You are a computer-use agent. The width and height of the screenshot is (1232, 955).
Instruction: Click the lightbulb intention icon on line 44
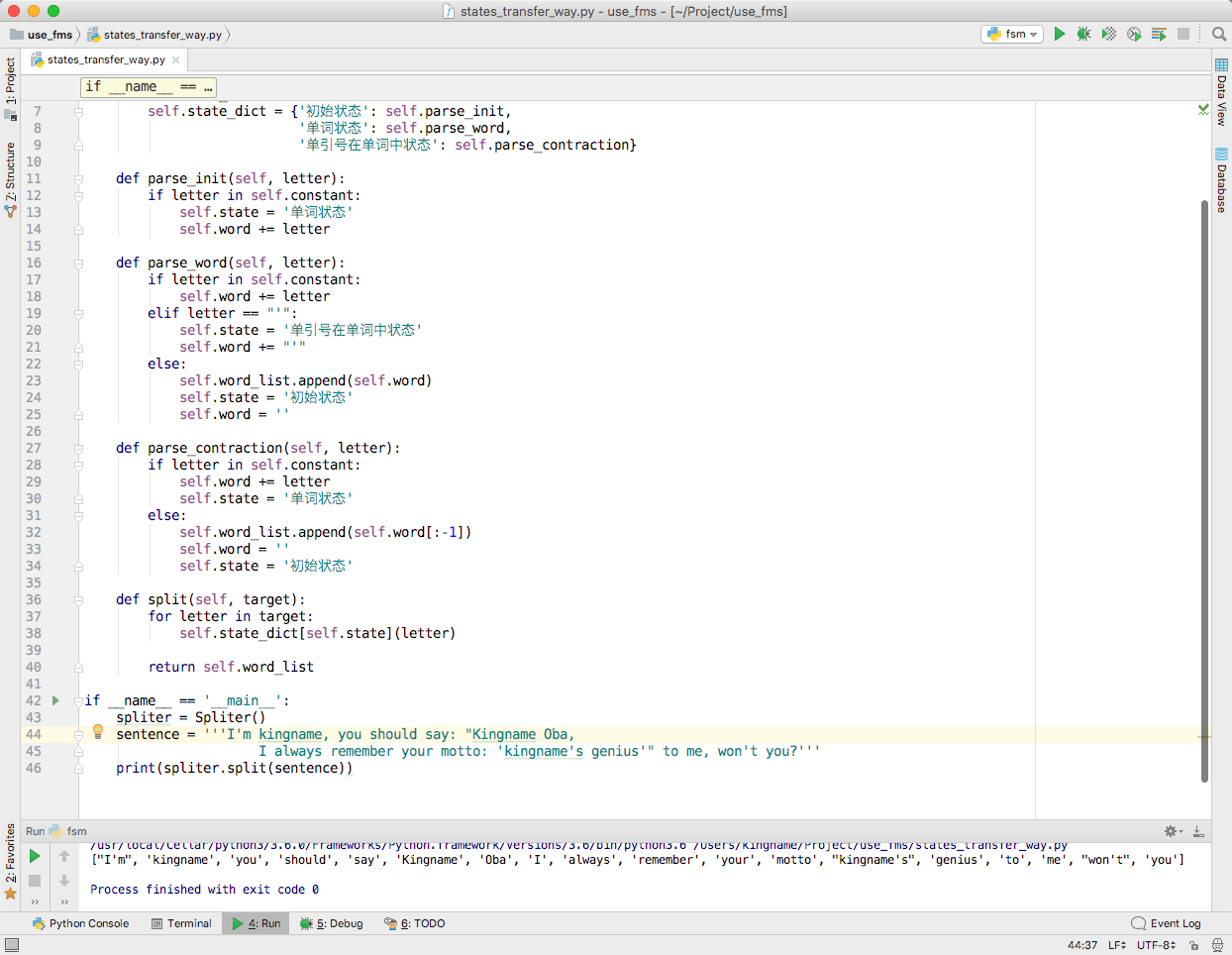point(98,732)
